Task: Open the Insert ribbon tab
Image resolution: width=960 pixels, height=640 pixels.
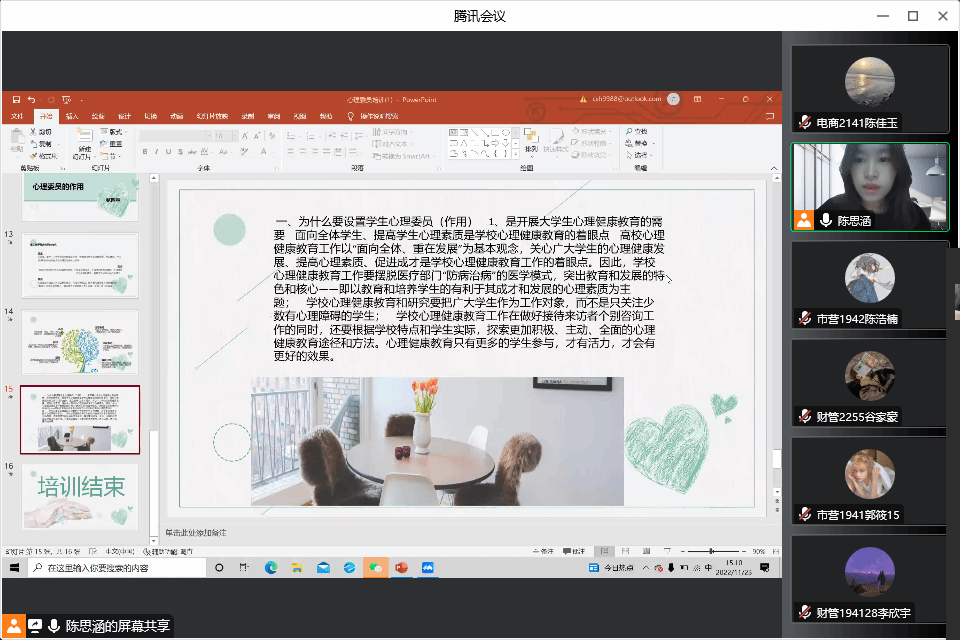Action: tap(72, 116)
